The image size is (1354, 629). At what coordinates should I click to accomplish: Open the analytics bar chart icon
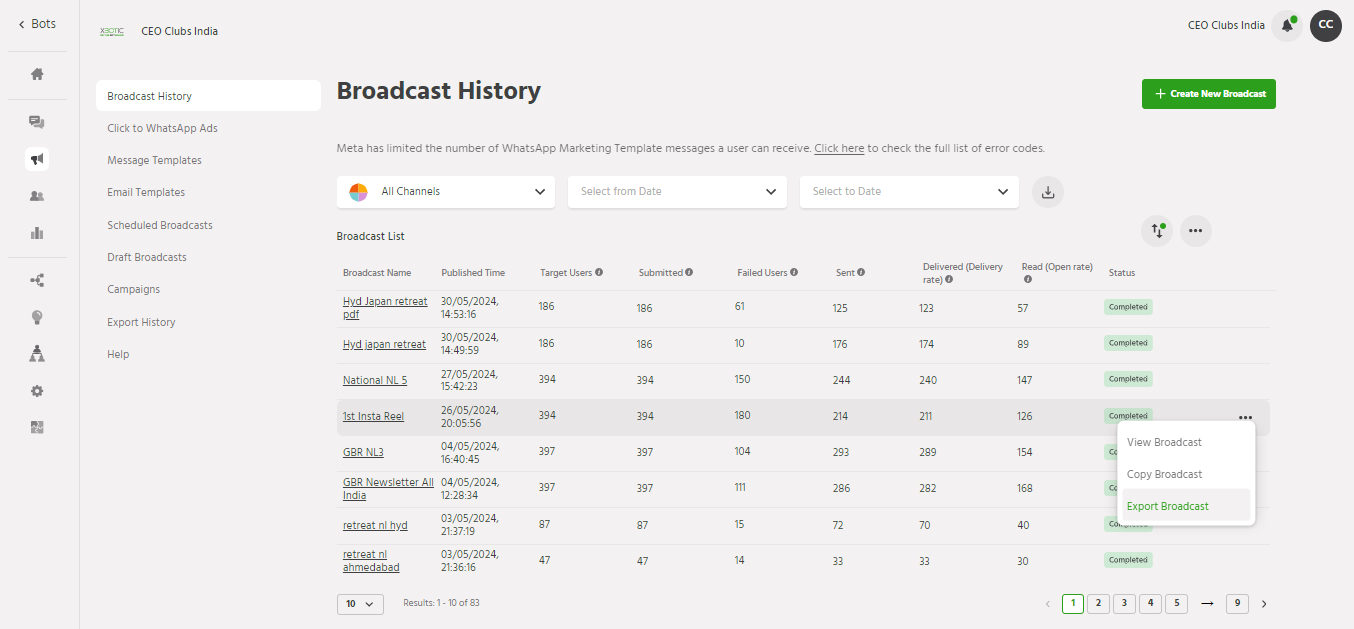(x=37, y=233)
